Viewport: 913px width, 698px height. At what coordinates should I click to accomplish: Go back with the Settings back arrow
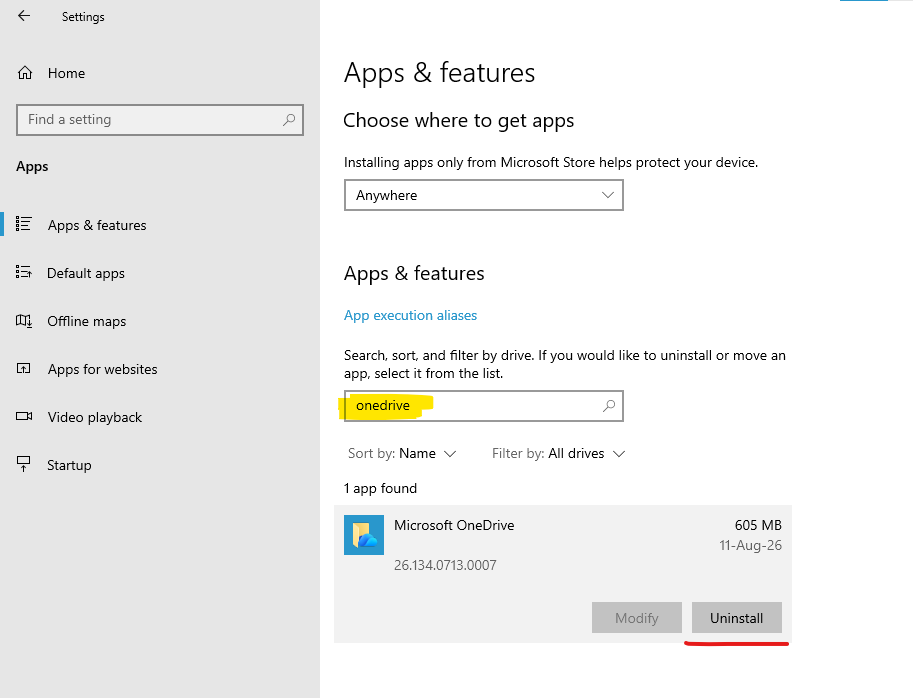pyautogui.click(x=24, y=16)
